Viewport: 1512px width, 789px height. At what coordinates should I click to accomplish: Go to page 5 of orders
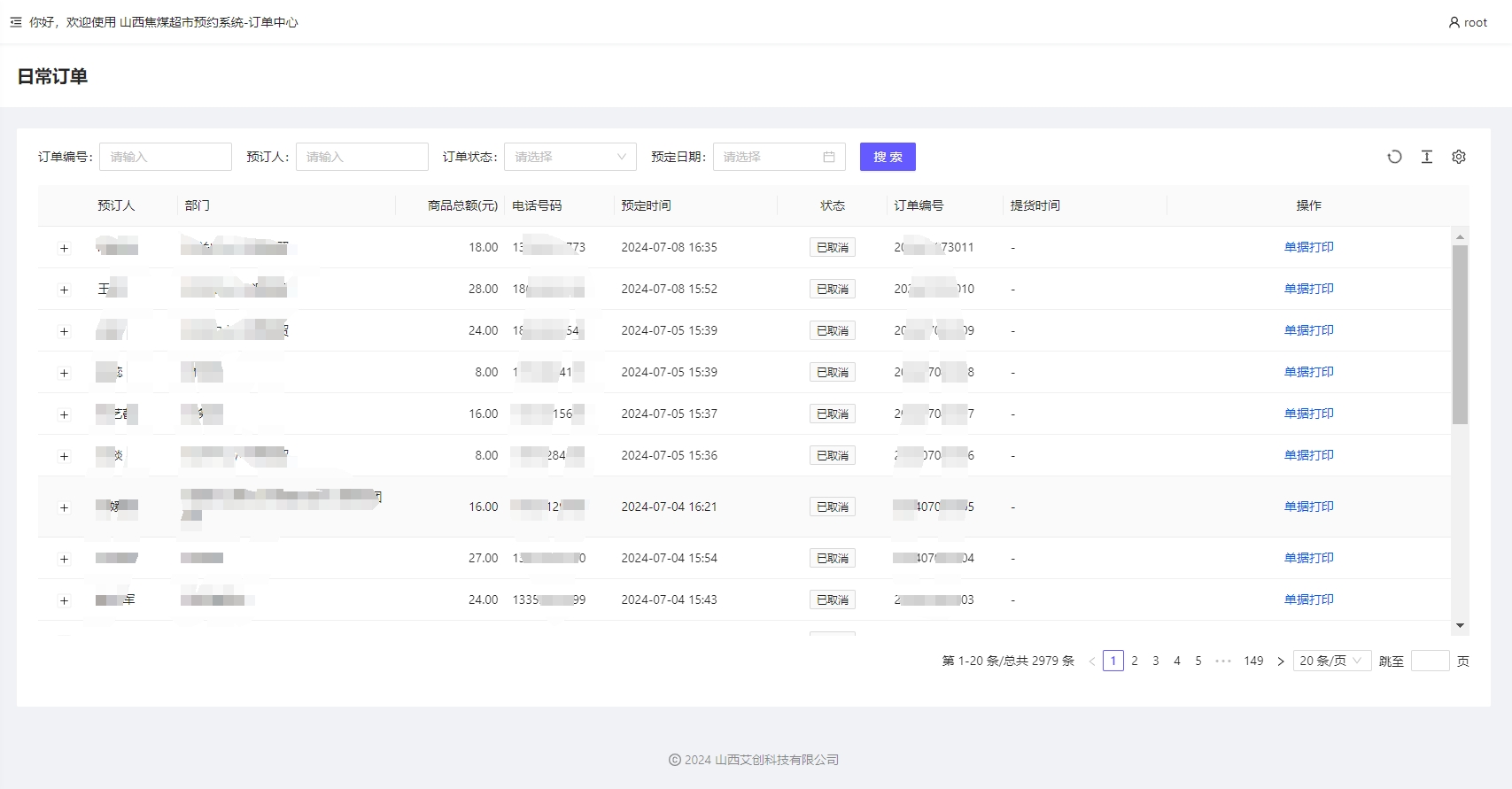pyautogui.click(x=1198, y=661)
